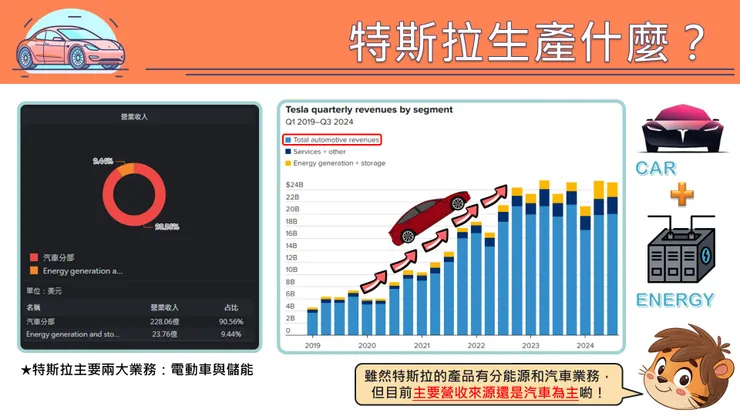740x416 pixels.
Task: Click the 2019 x-axis label
Action: click(312, 345)
